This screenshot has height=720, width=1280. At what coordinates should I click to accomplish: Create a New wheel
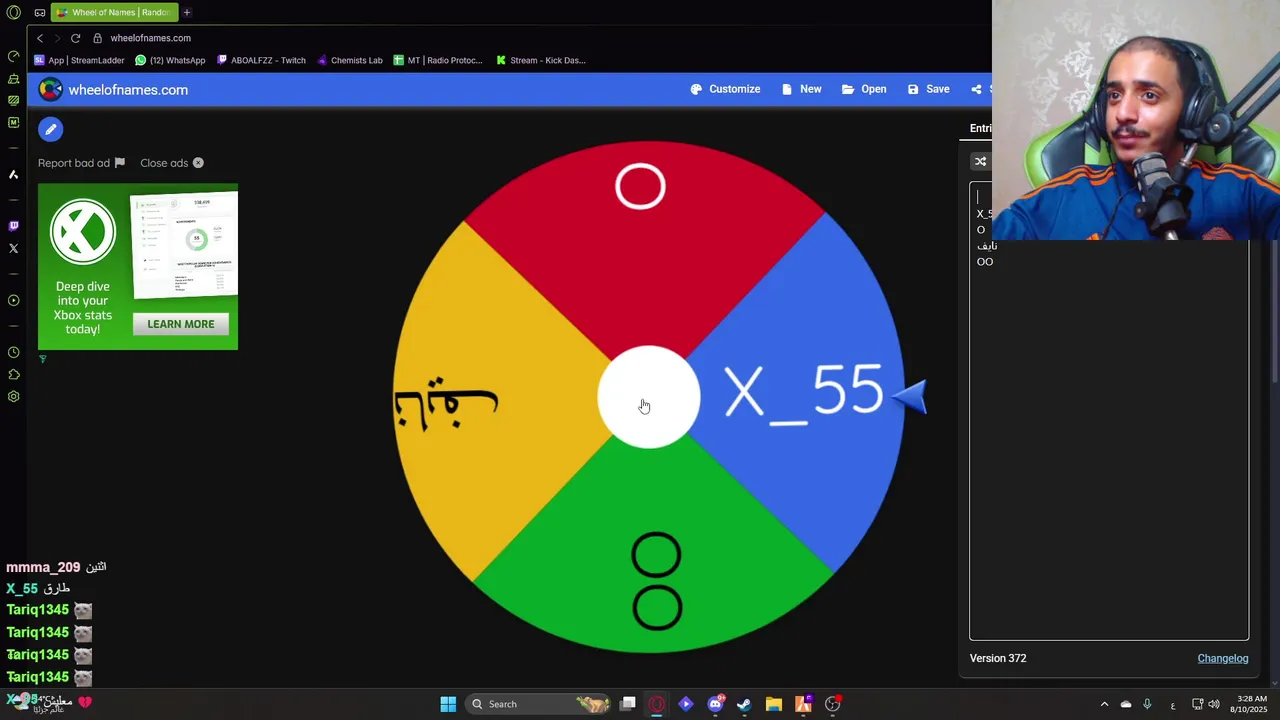tap(801, 89)
